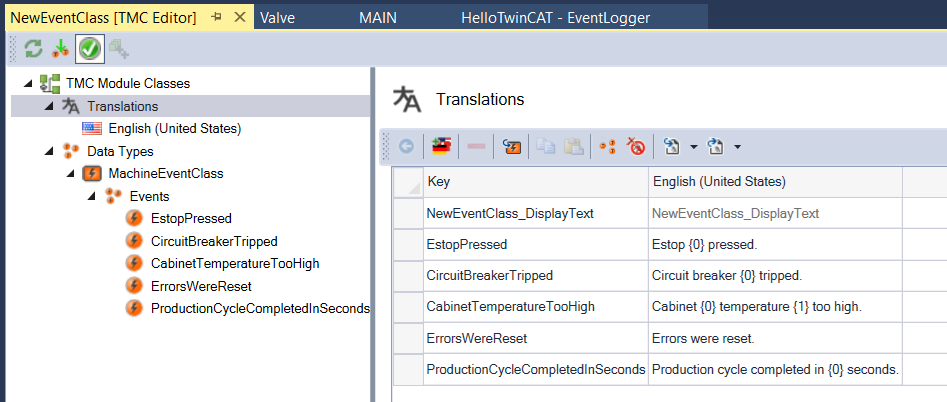Switch to the Valve tab
The width and height of the screenshot is (947, 402).
tap(277, 17)
